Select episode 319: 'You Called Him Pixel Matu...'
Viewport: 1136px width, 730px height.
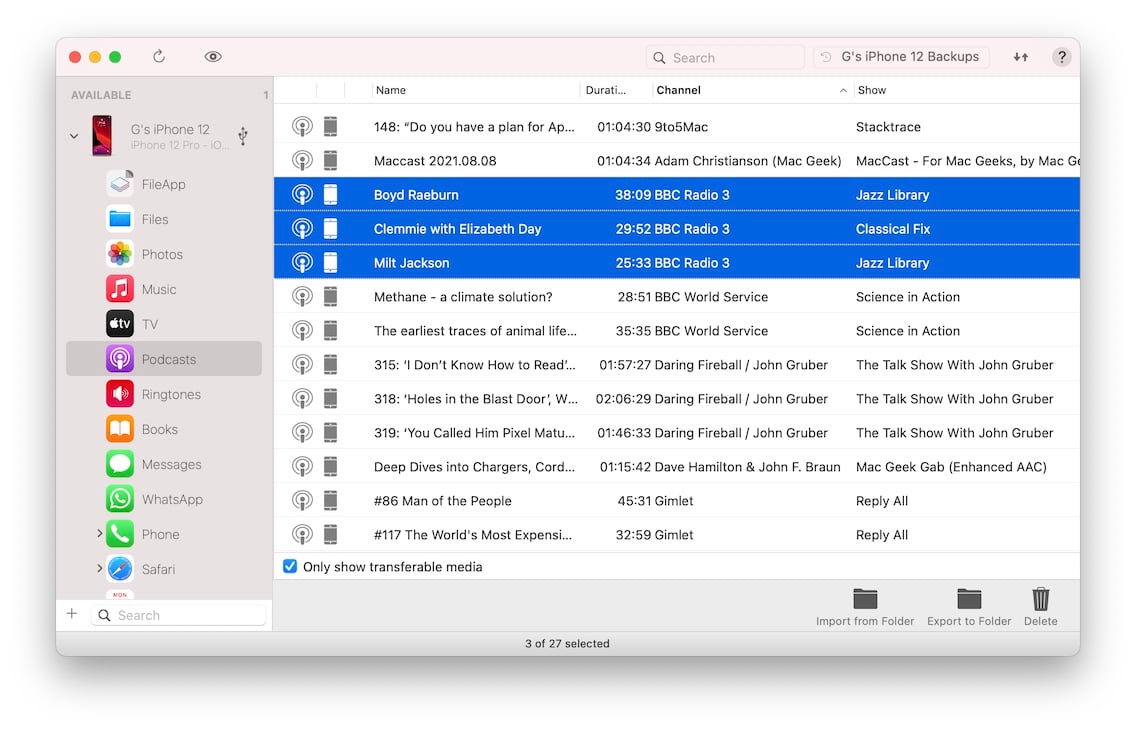pos(677,432)
